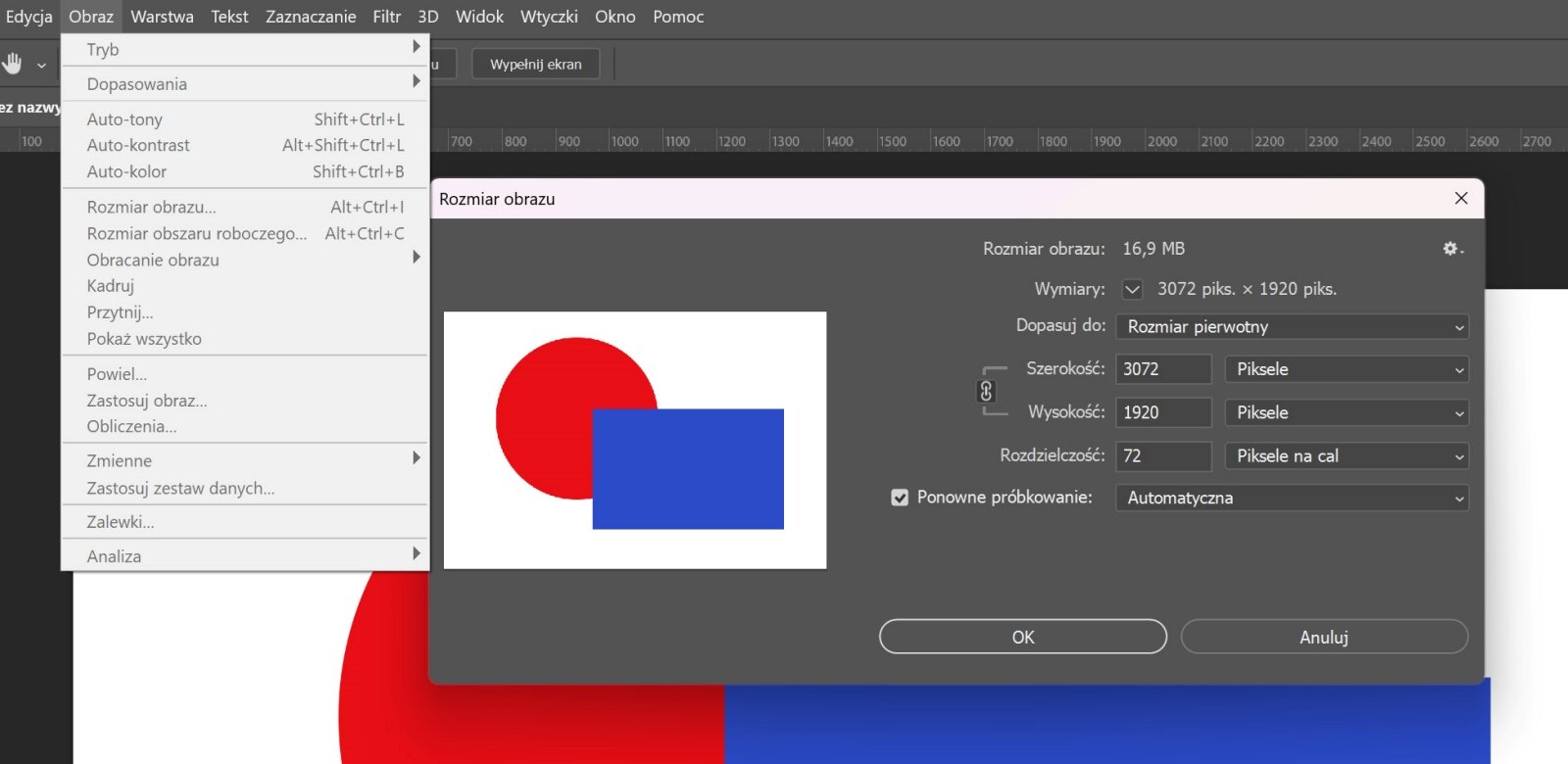Click the Wypełnij ekran button

coord(536,65)
